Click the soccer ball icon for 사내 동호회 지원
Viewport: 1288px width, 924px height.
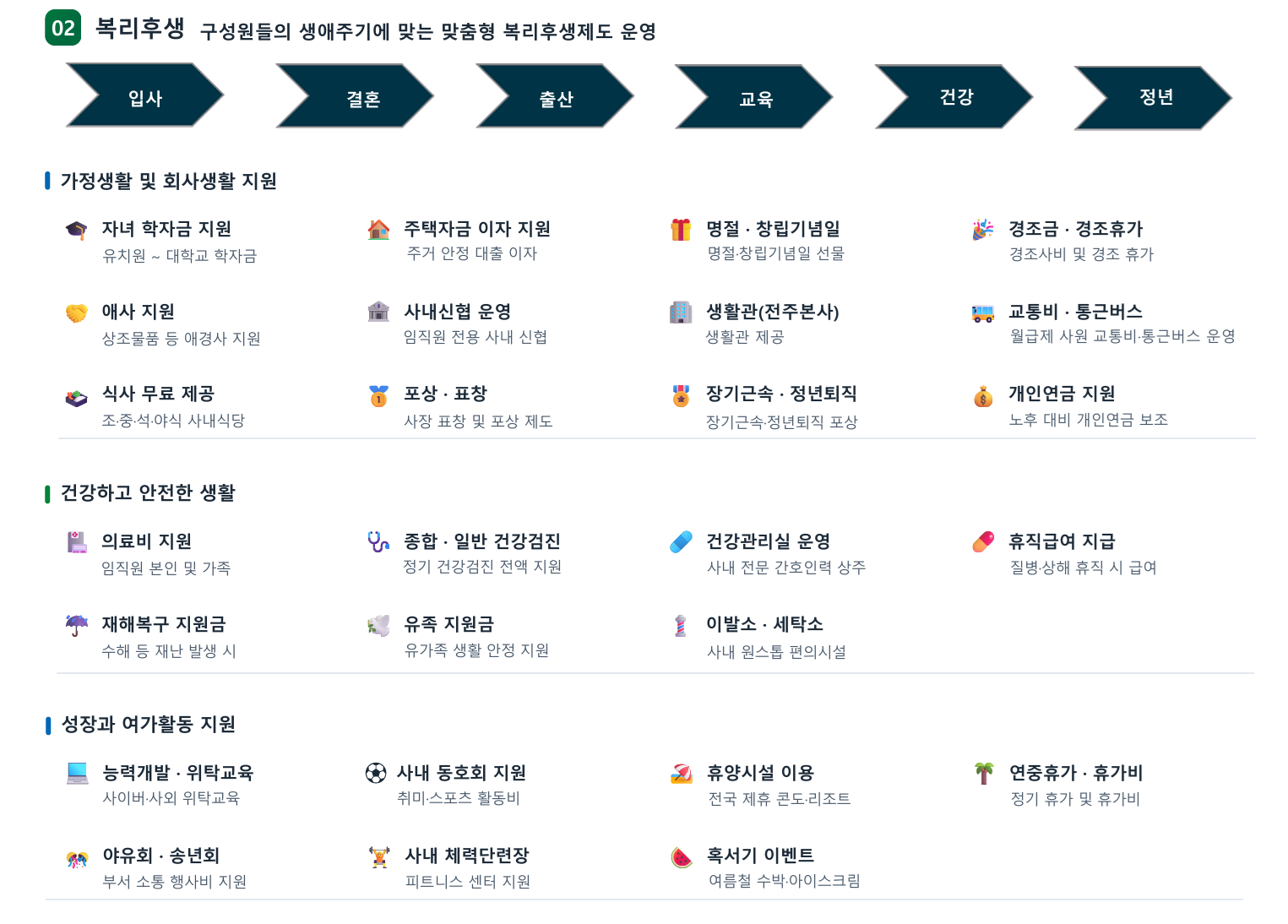pos(376,773)
